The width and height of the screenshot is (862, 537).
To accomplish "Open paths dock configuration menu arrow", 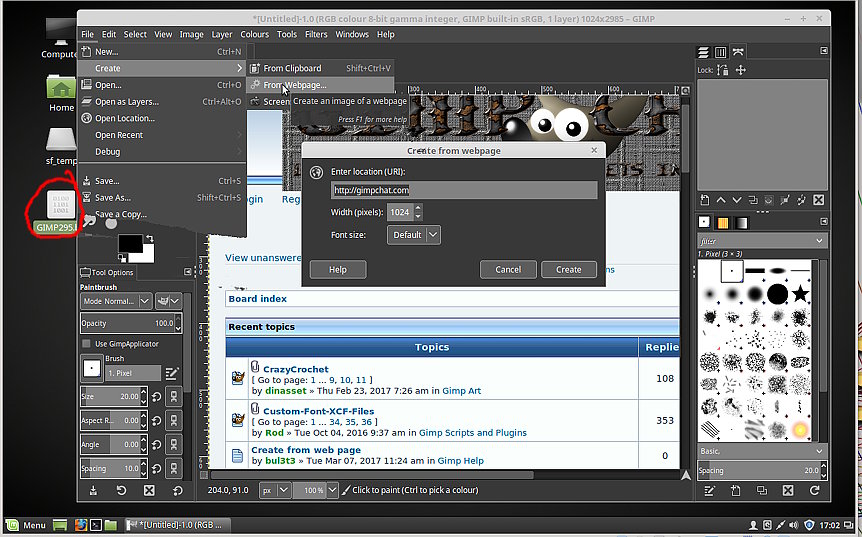I will click(x=824, y=51).
